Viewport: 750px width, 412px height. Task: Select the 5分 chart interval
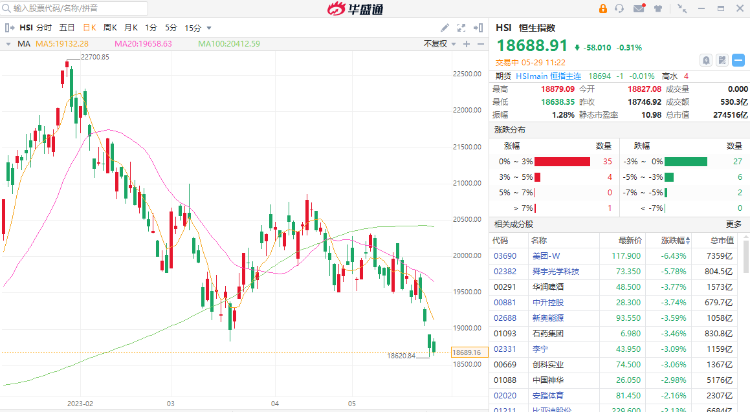tap(171, 28)
